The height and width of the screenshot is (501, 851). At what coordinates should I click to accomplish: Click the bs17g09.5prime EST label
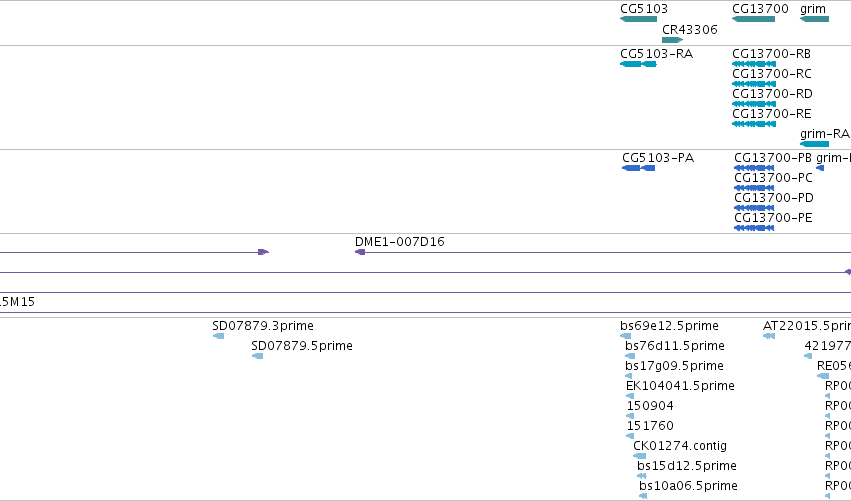[674, 366]
